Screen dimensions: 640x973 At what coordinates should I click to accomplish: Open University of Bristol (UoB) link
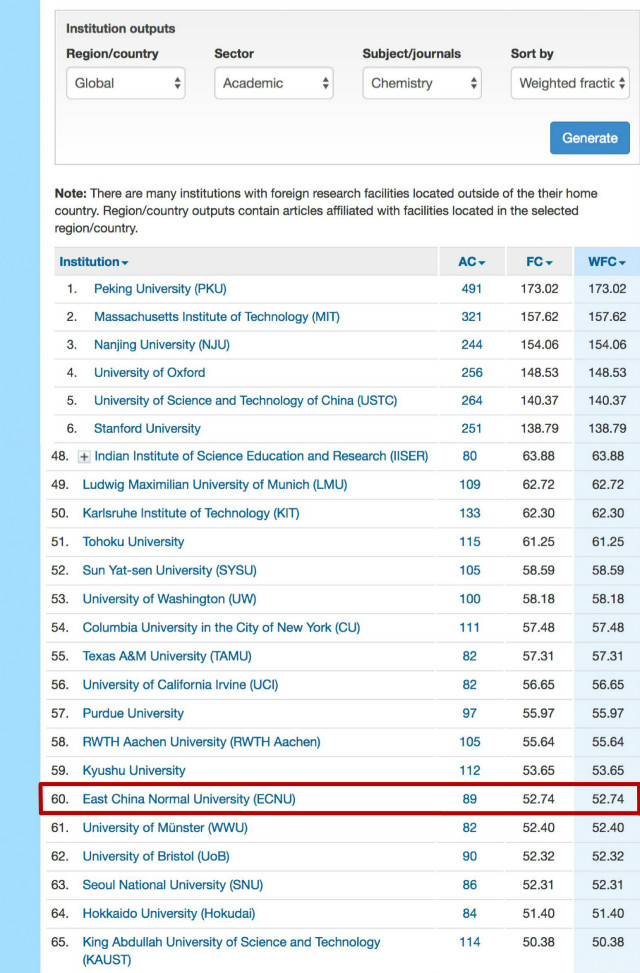click(164, 856)
